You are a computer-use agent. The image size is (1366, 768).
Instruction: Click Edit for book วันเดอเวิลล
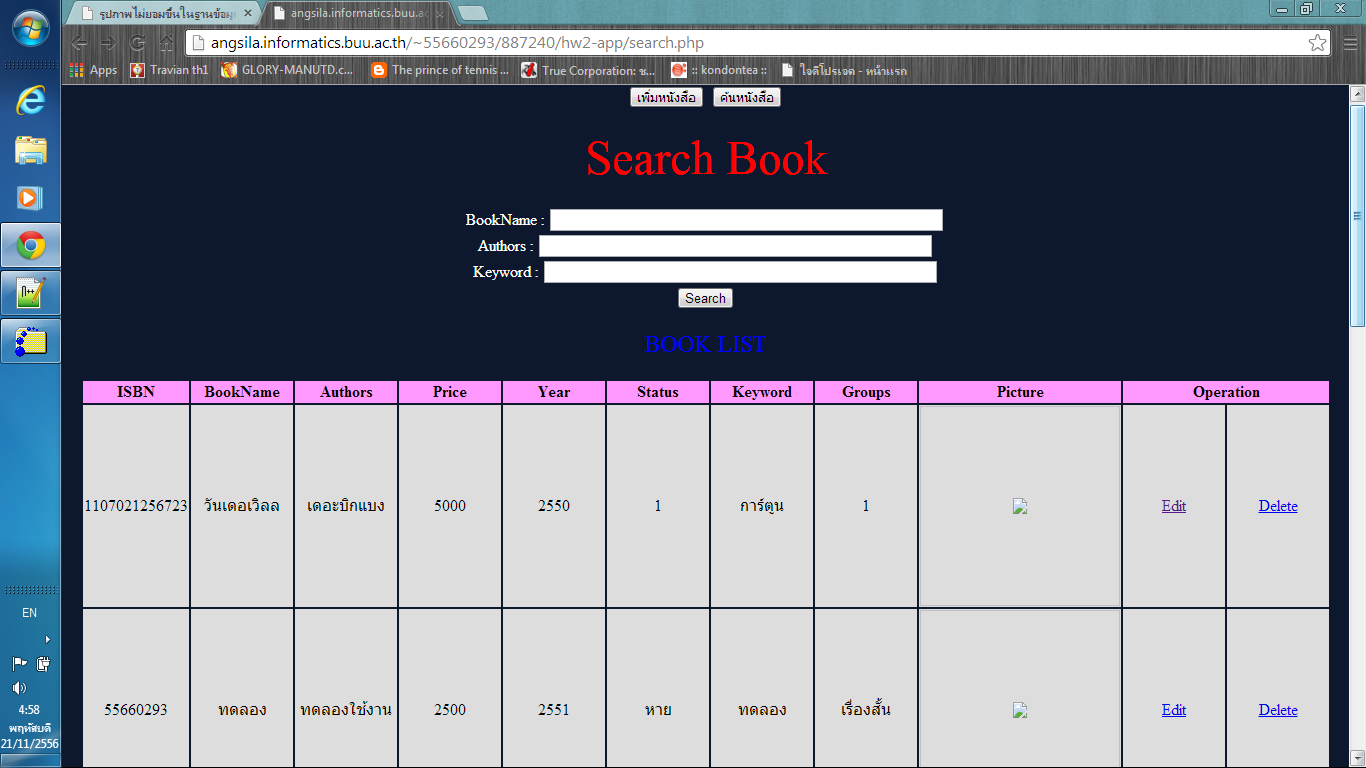pyautogui.click(x=1174, y=506)
